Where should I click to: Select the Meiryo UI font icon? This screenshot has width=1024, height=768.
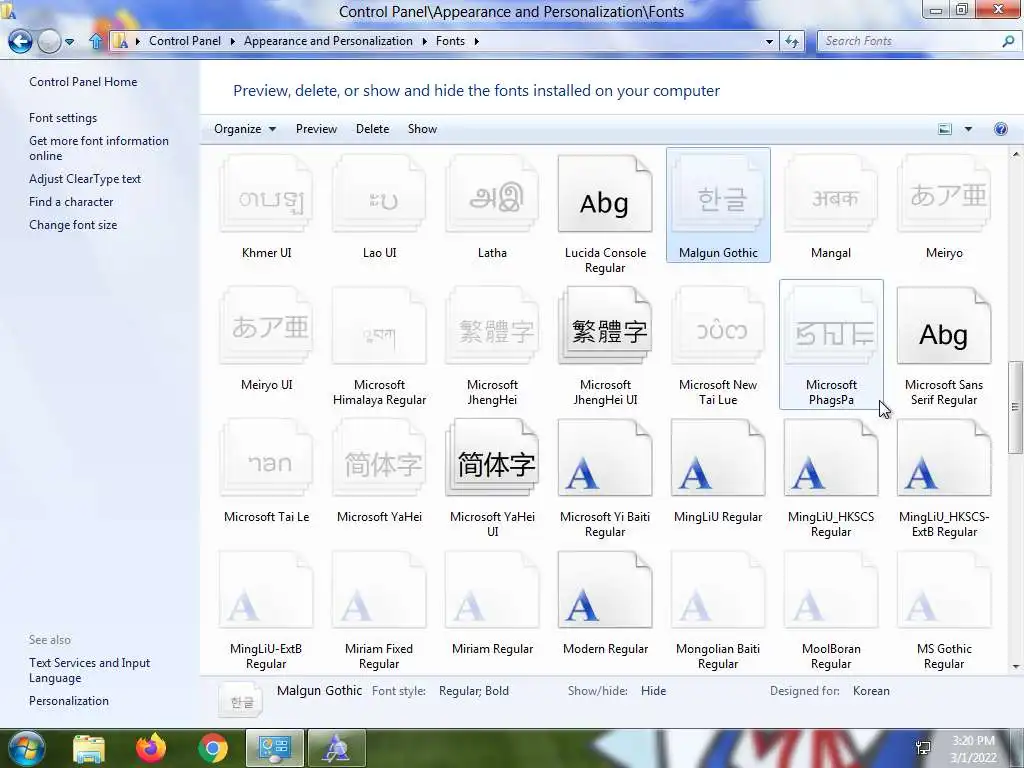coord(266,326)
